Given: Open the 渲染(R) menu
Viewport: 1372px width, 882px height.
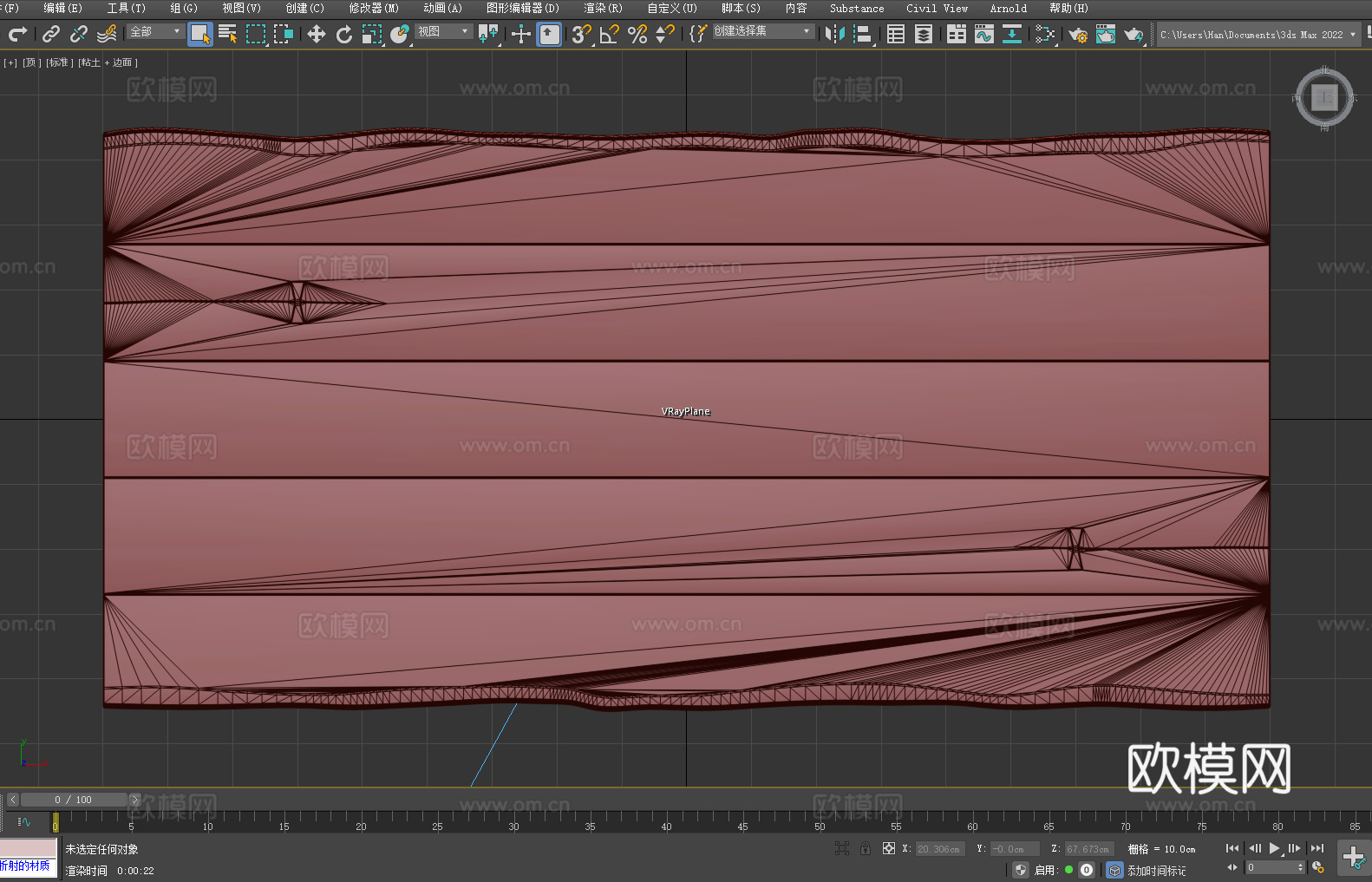Looking at the screenshot, I should (x=603, y=8).
